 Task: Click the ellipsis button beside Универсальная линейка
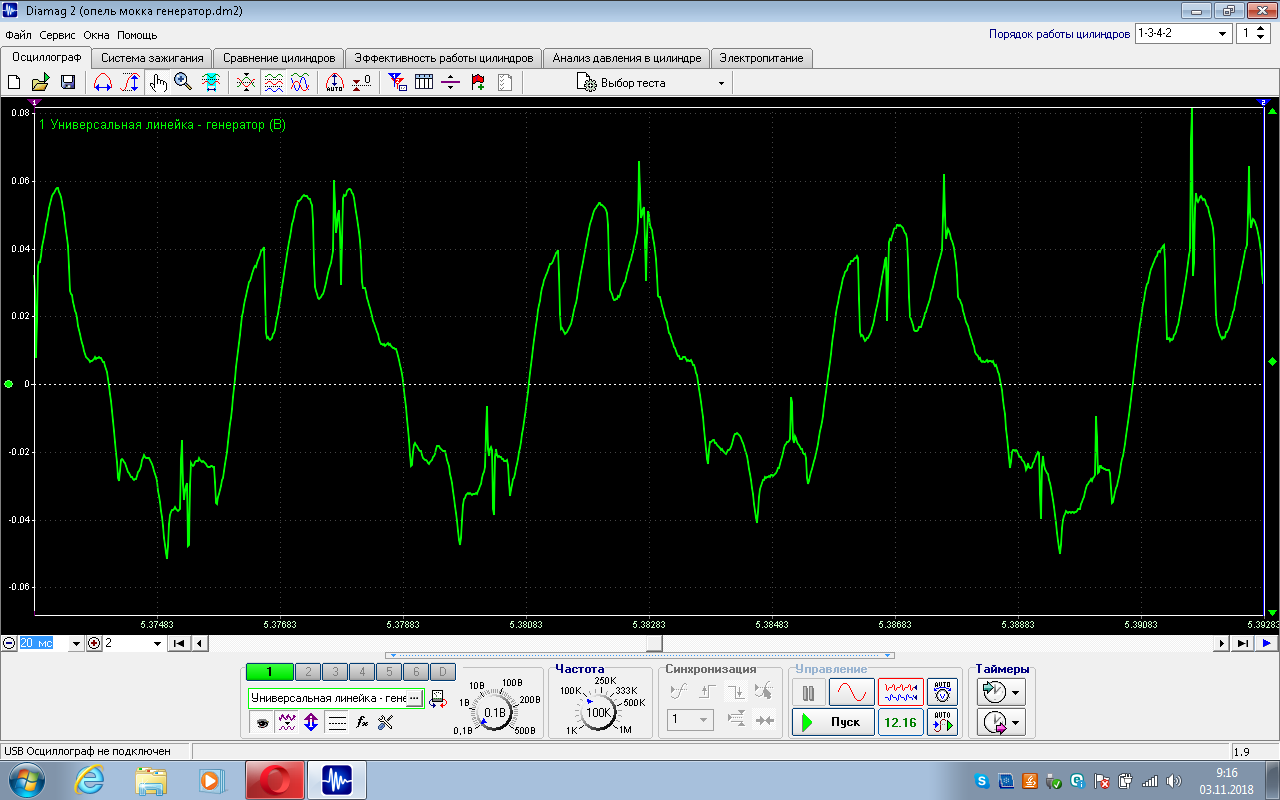[x=414, y=698]
